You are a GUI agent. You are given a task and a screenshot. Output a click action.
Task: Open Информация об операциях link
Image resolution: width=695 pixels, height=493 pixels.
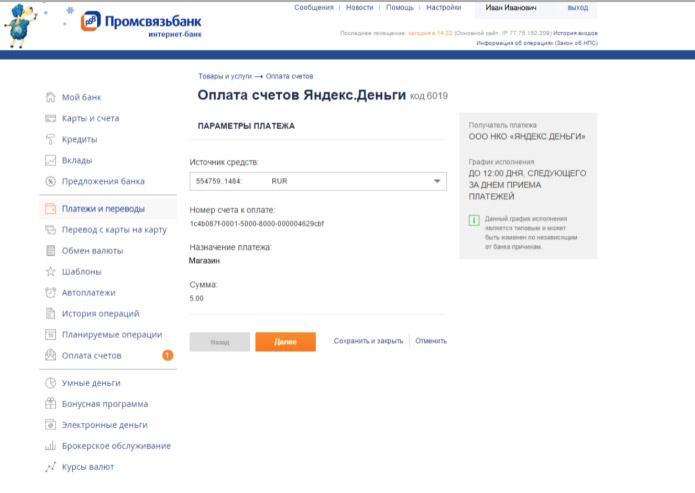coord(537,43)
